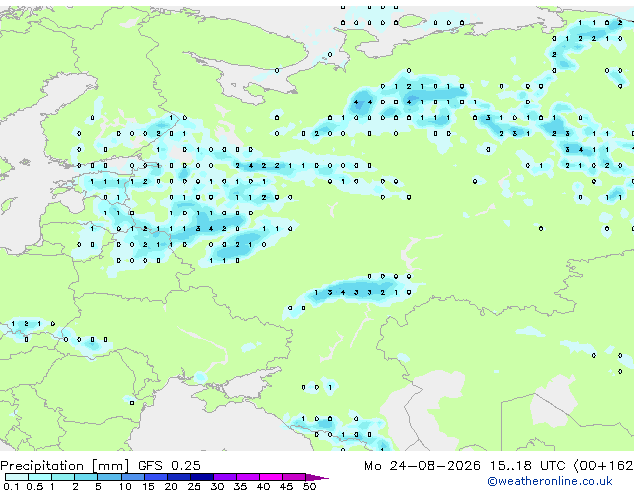This screenshot has height=490, width=634.
Task: Click the 'Mo 24-08-2026' date text
Action: point(422,466)
